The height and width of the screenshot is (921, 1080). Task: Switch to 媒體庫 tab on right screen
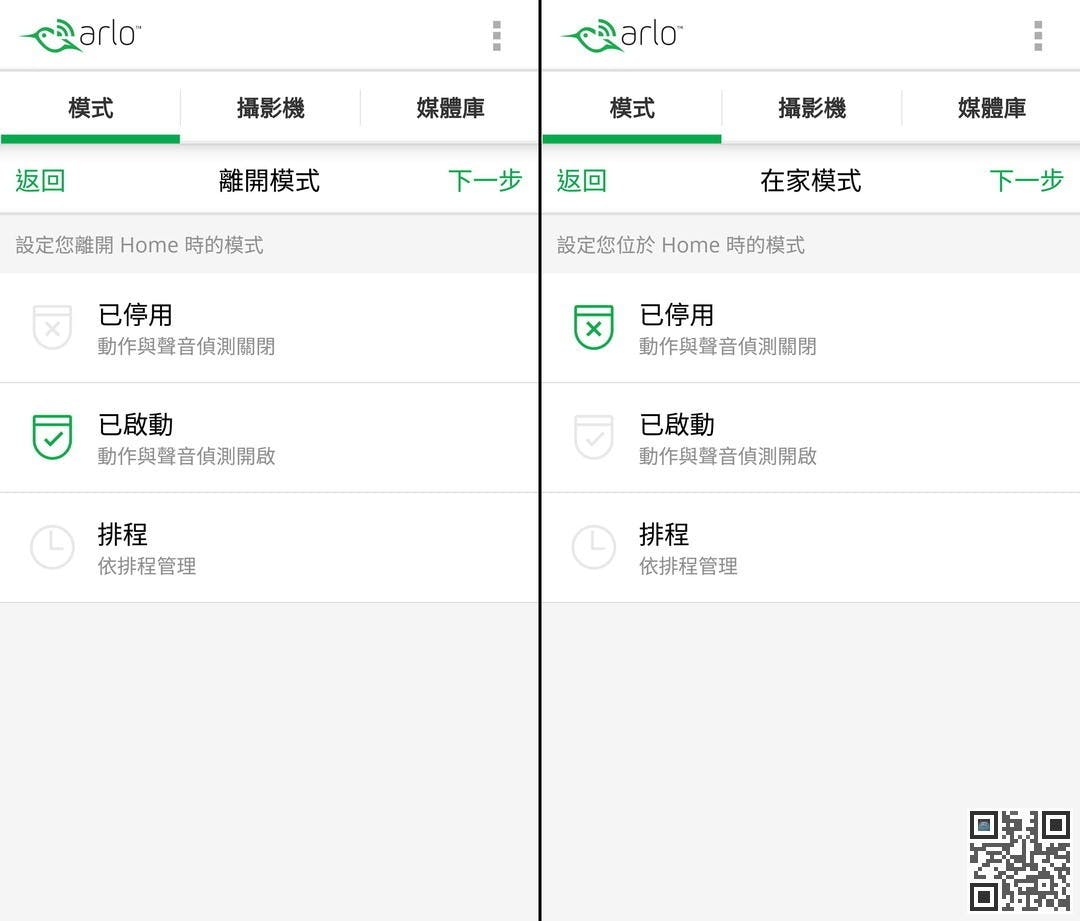(x=991, y=108)
